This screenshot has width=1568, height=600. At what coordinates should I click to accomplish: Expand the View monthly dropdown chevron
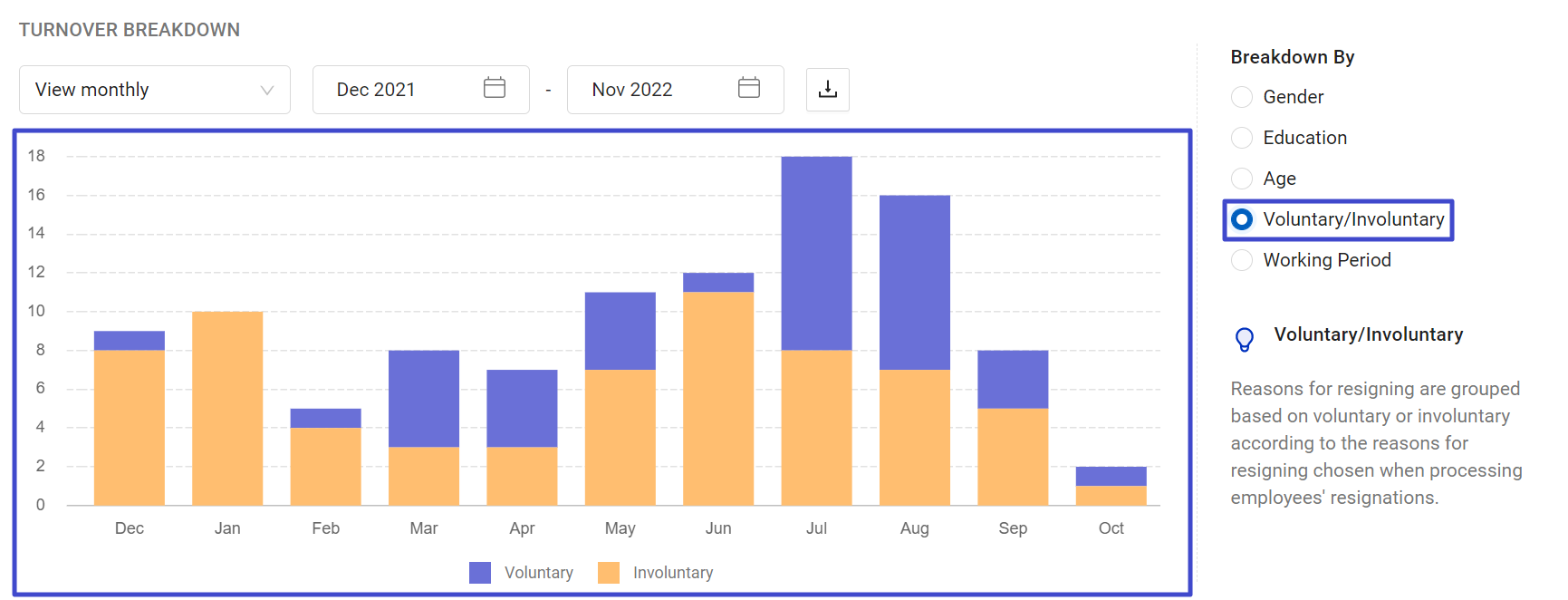pyautogui.click(x=266, y=90)
